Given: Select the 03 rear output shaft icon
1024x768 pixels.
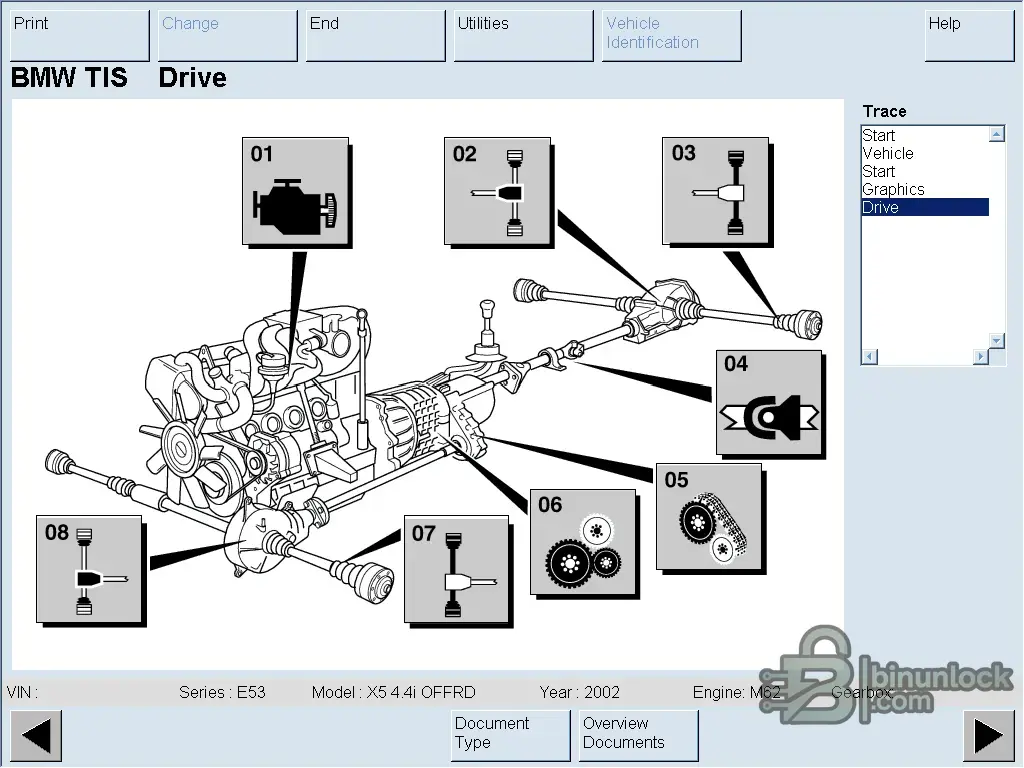Looking at the screenshot, I should 716,191.
